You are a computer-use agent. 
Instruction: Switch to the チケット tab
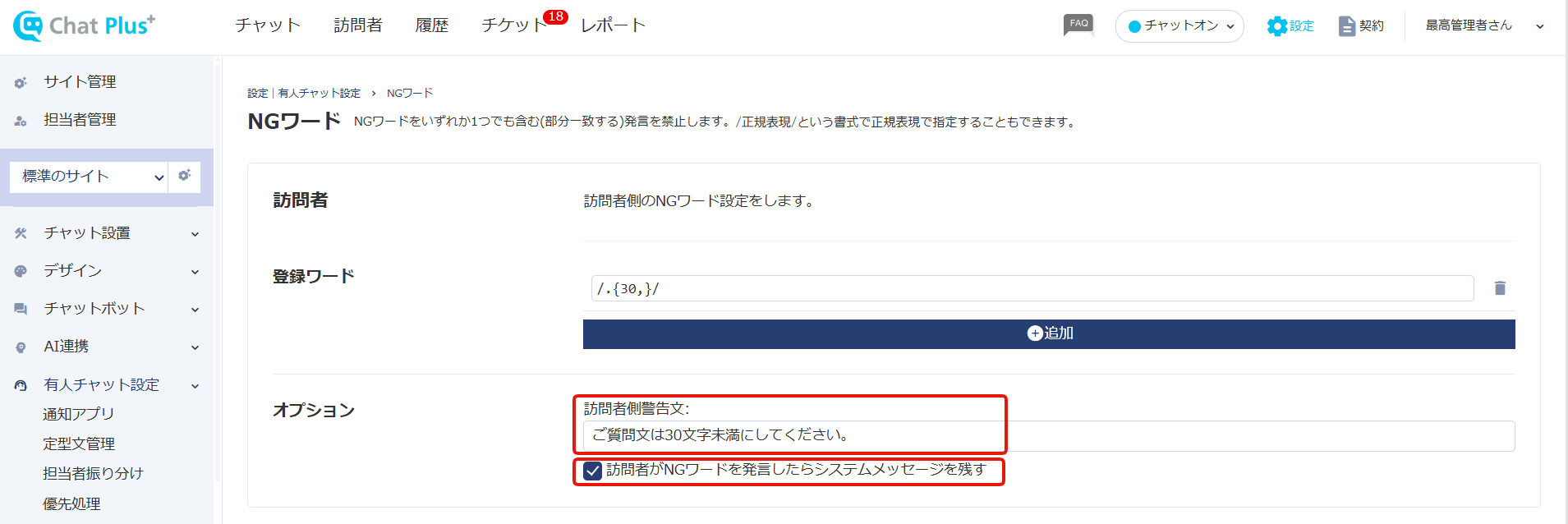point(514,25)
